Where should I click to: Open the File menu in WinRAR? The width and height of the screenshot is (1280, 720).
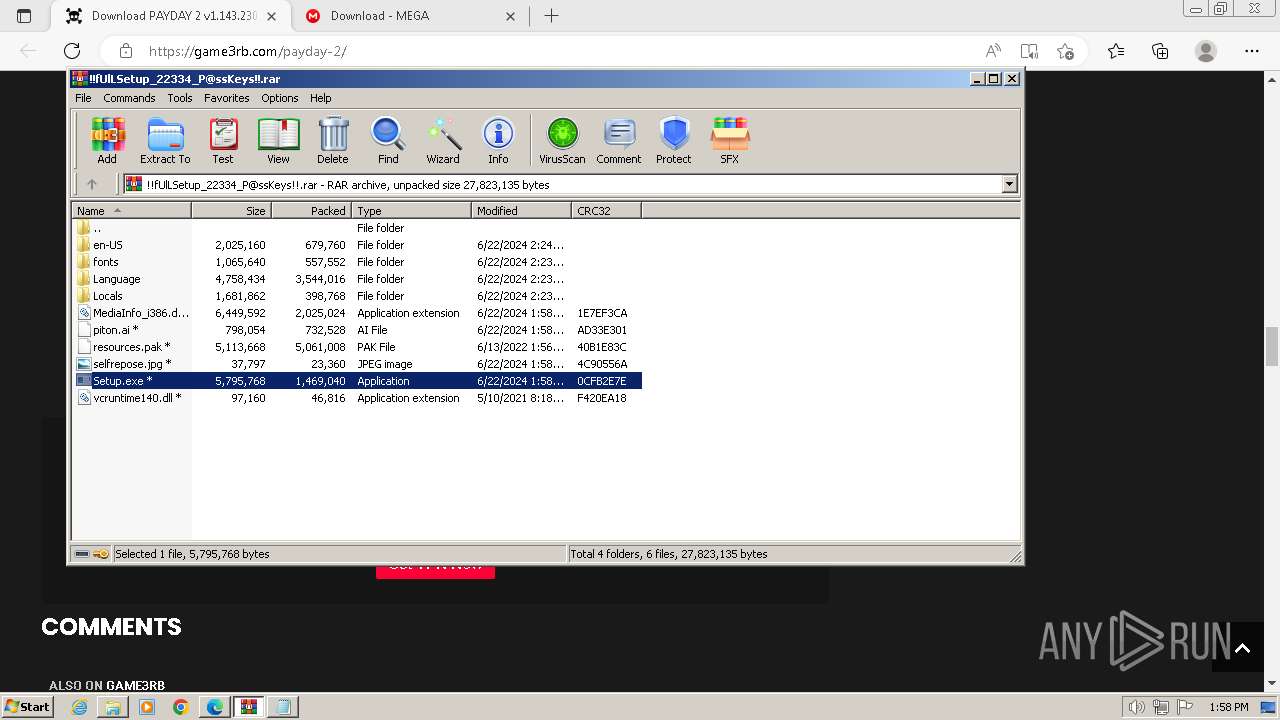83,98
